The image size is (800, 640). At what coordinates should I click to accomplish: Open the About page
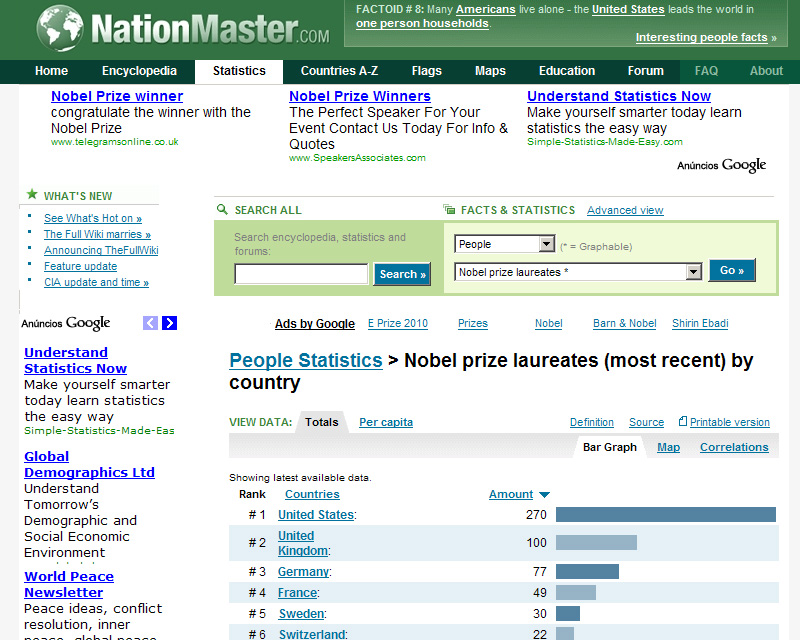point(766,71)
